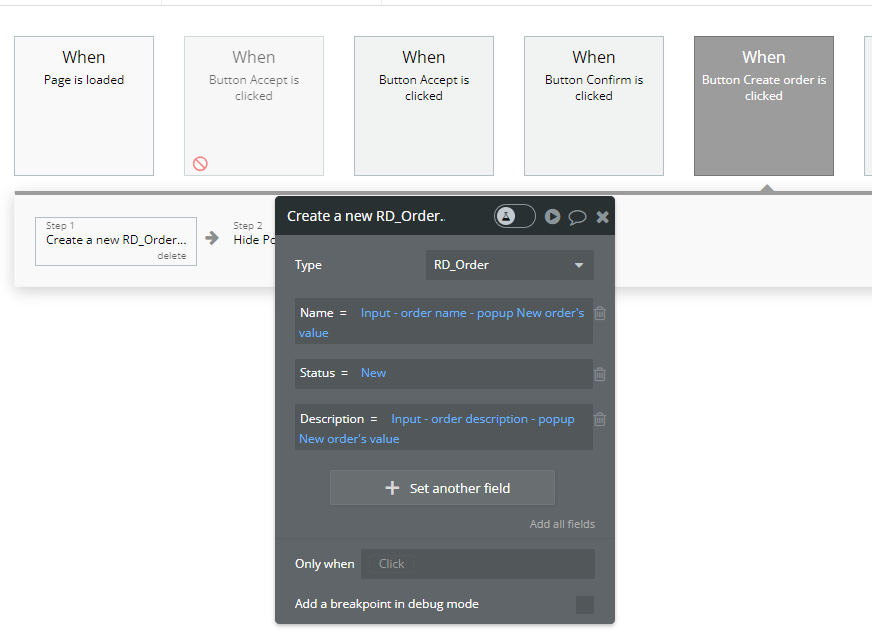This screenshot has width=872, height=635.
Task: Enable breakpoint in debug mode checkbox
Action: pyautogui.click(x=585, y=604)
